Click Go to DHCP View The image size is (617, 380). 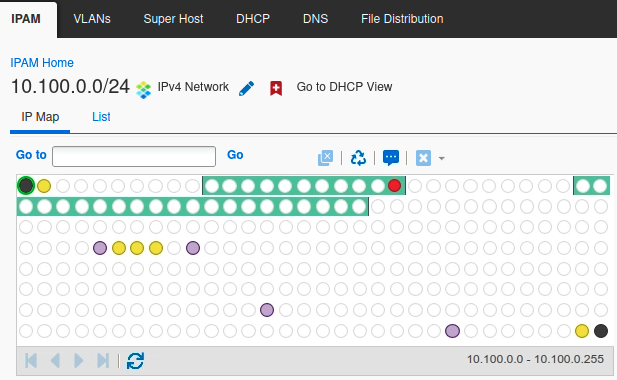(344, 87)
